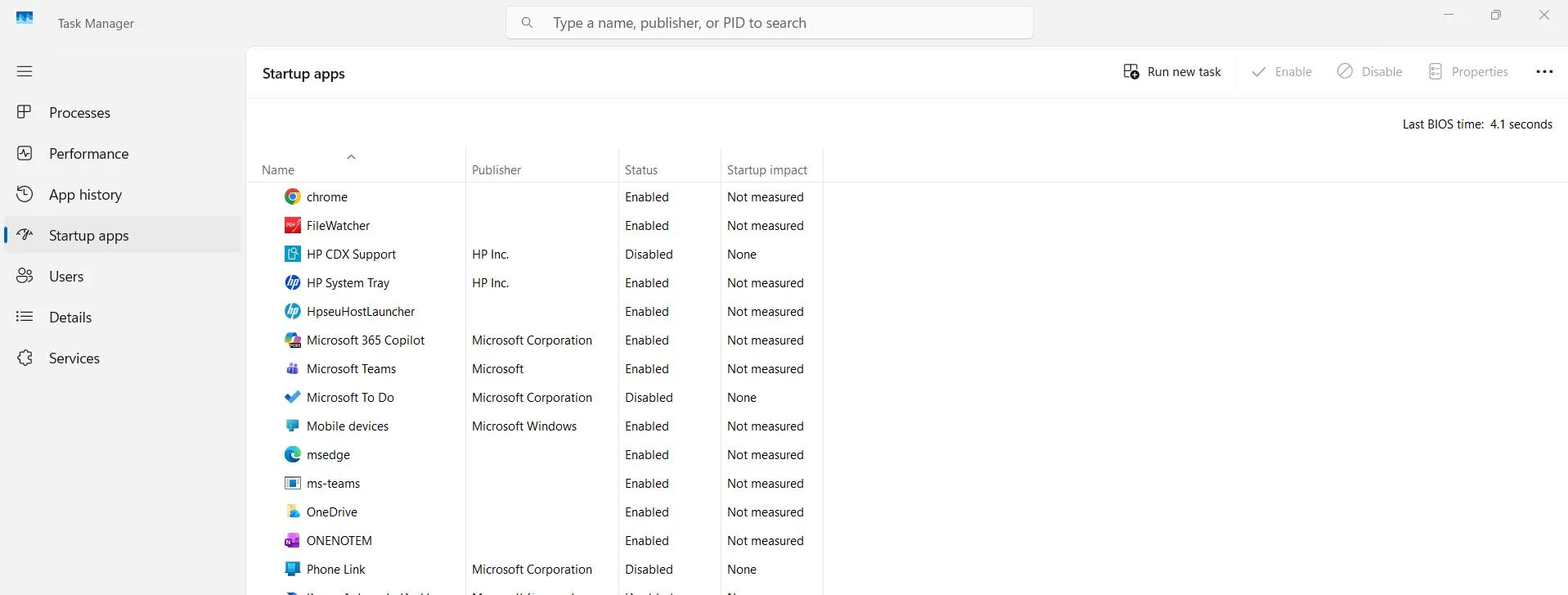Click the chrome app icon
The image size is (1568, 595).
click(292, 196)
